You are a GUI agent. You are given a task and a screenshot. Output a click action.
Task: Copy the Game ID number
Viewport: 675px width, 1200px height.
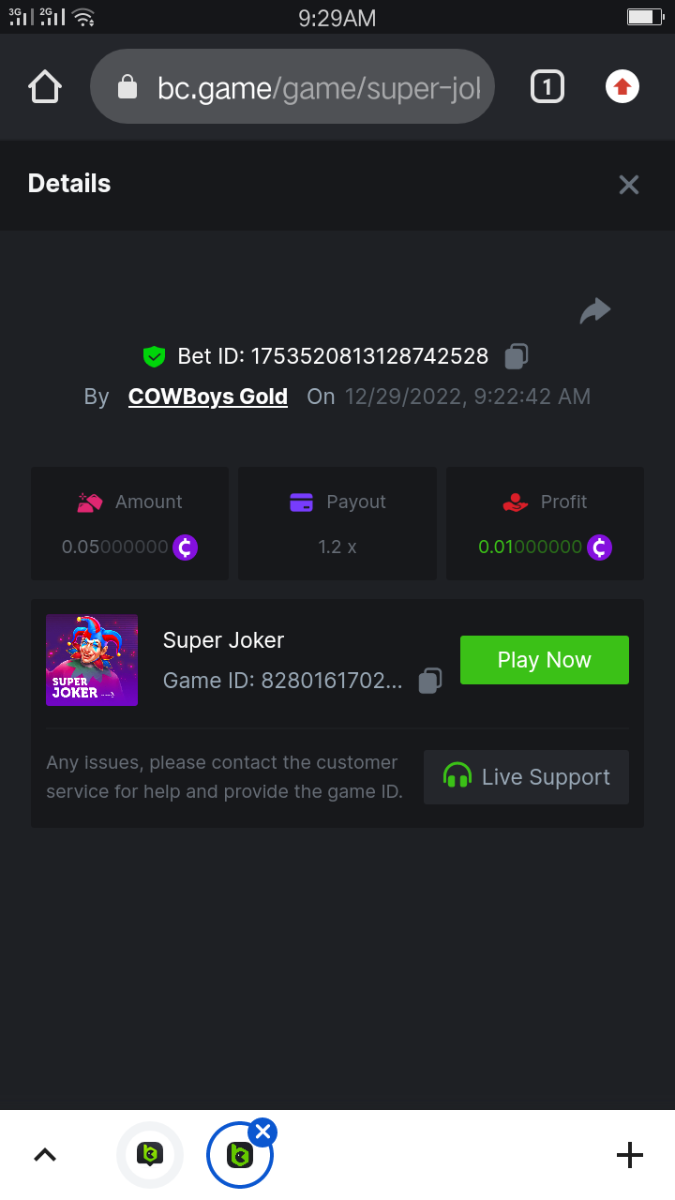[430, 681]
